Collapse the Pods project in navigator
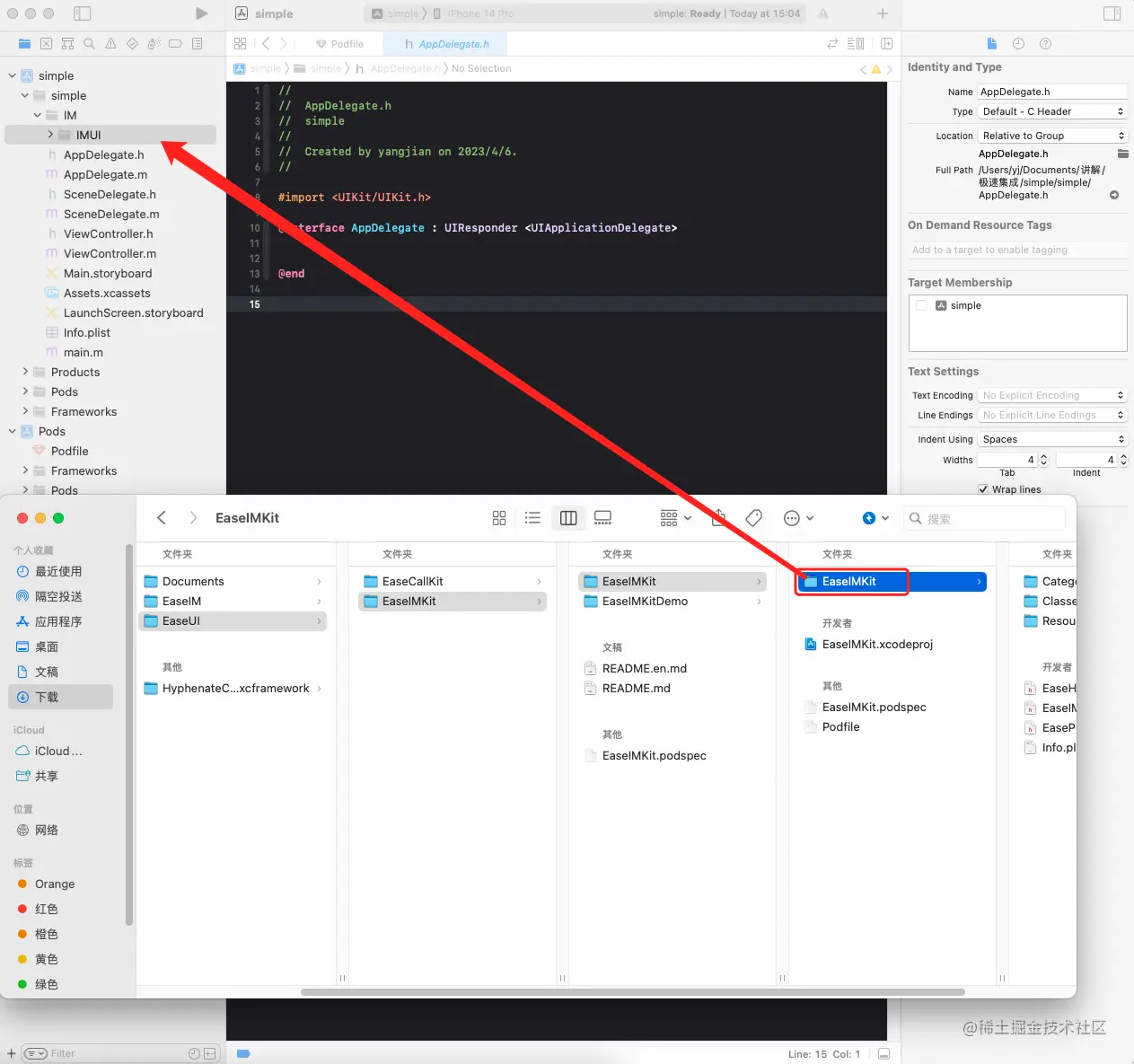 (x=13, y=431)
